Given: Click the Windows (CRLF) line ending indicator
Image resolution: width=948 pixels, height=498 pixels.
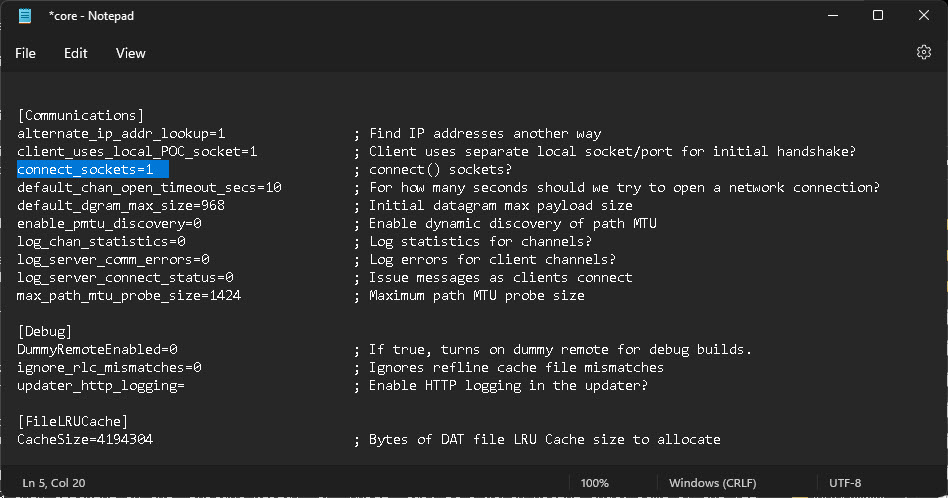Looking at the screenshot, I should coord(712,483).
